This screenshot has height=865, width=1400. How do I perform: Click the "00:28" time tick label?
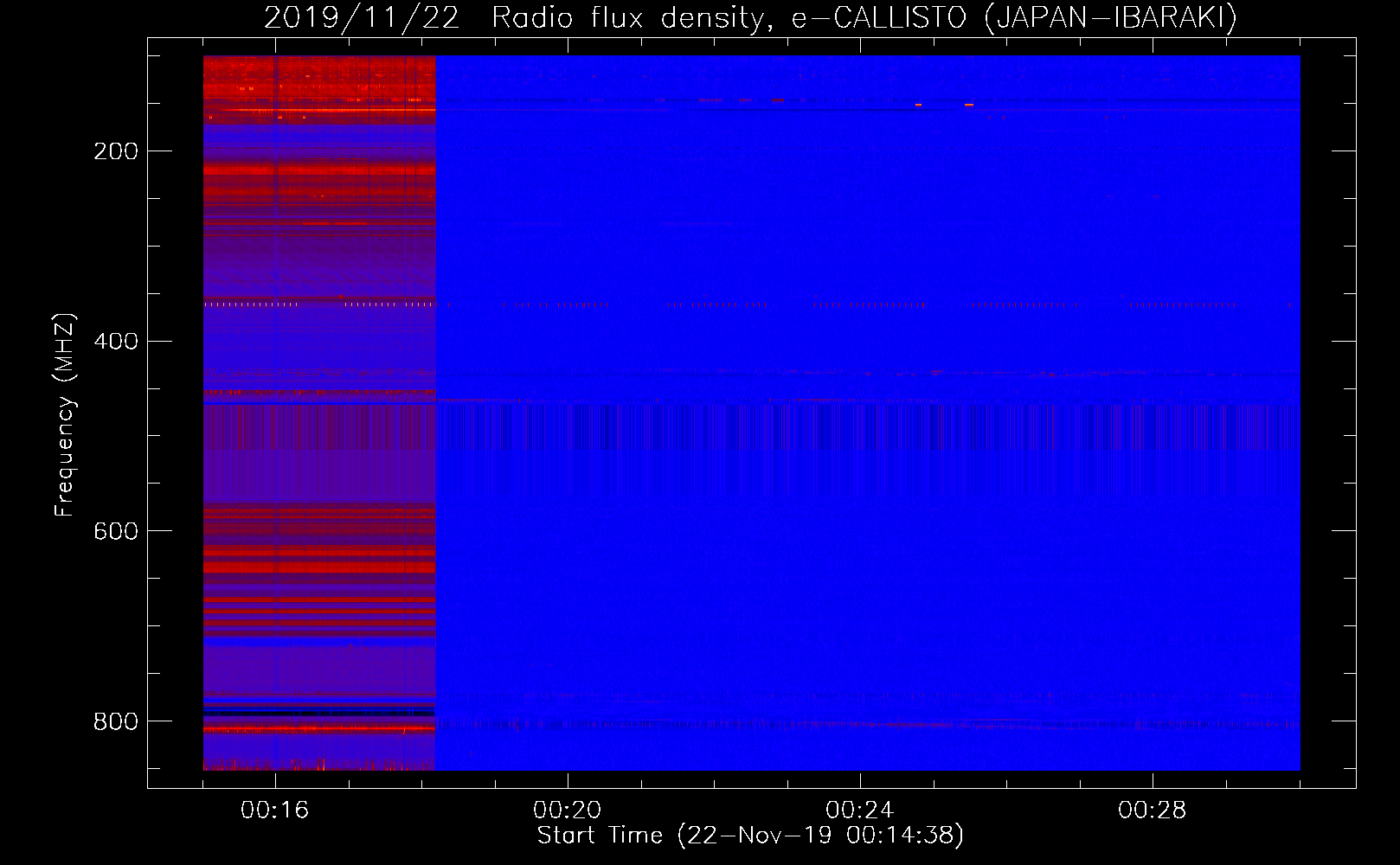(x=1153, y=811)
